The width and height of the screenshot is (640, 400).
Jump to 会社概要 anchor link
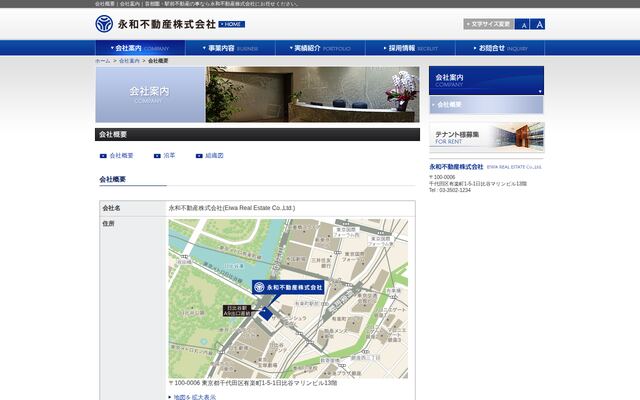point(122,156)
